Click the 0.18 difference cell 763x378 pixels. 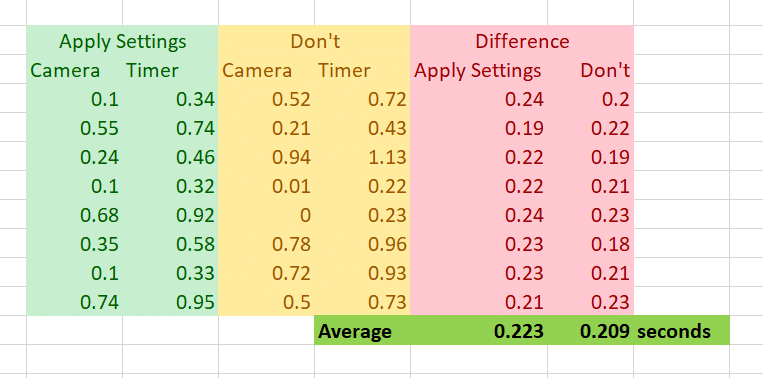(x=590, y=244)
